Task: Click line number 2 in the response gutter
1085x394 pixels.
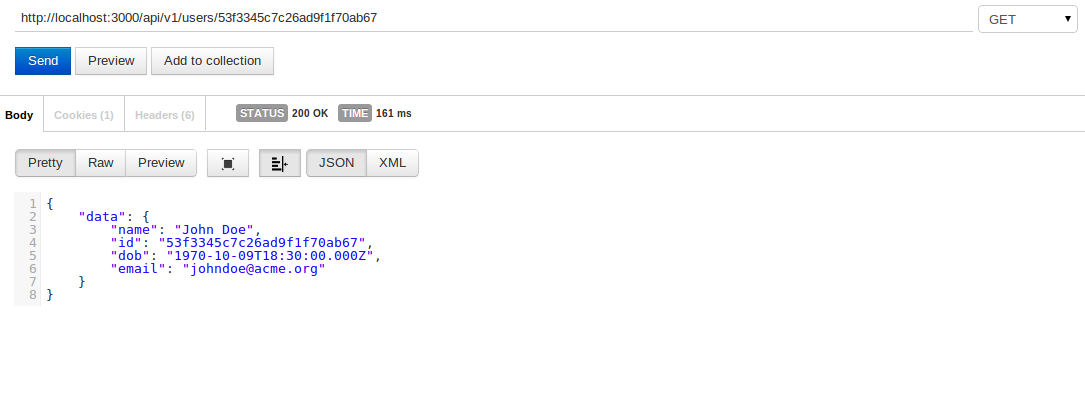Action: pyautogui.click(x=33, y=217)
